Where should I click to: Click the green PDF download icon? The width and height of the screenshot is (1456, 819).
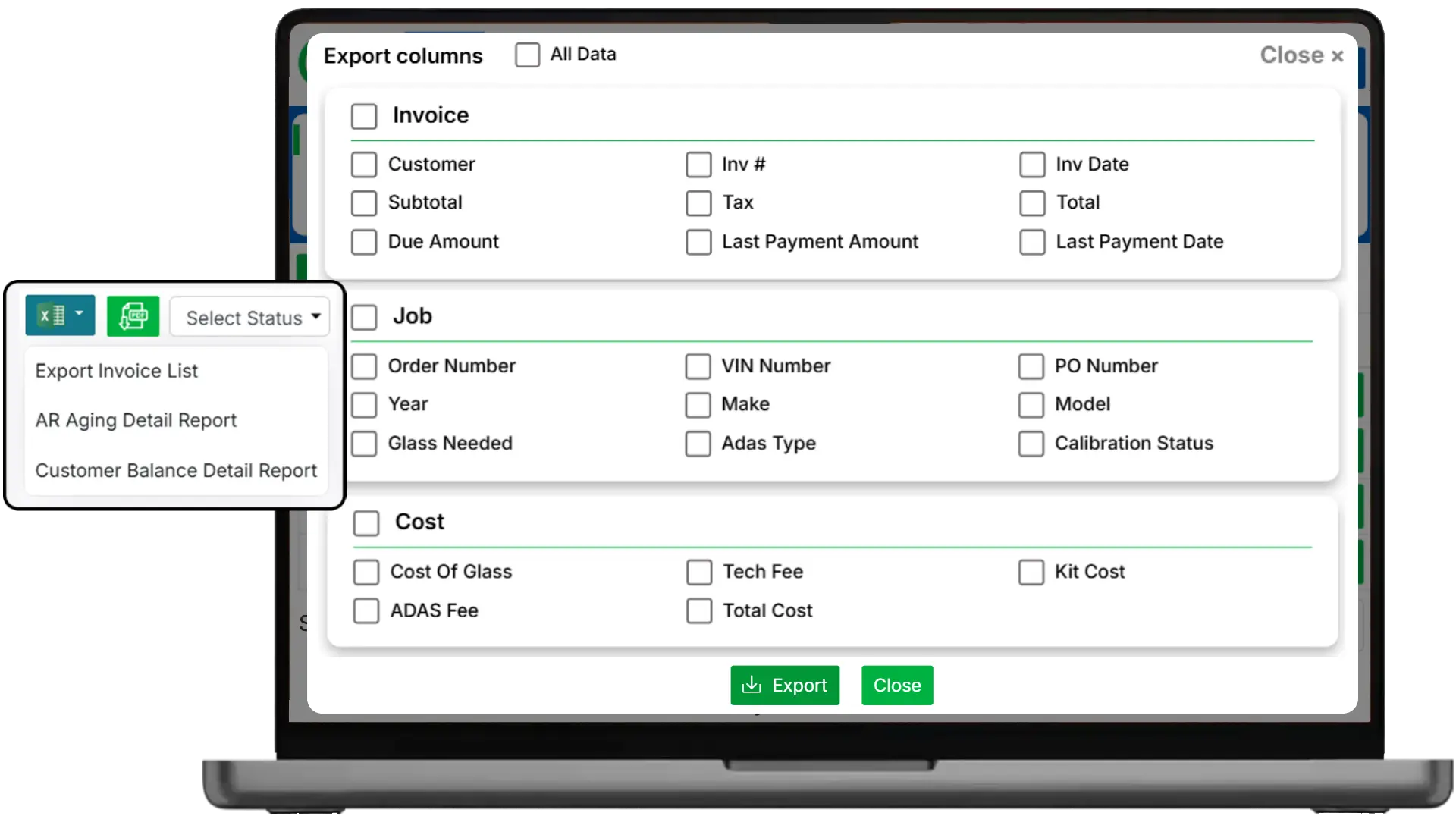(x=133, y=315)
